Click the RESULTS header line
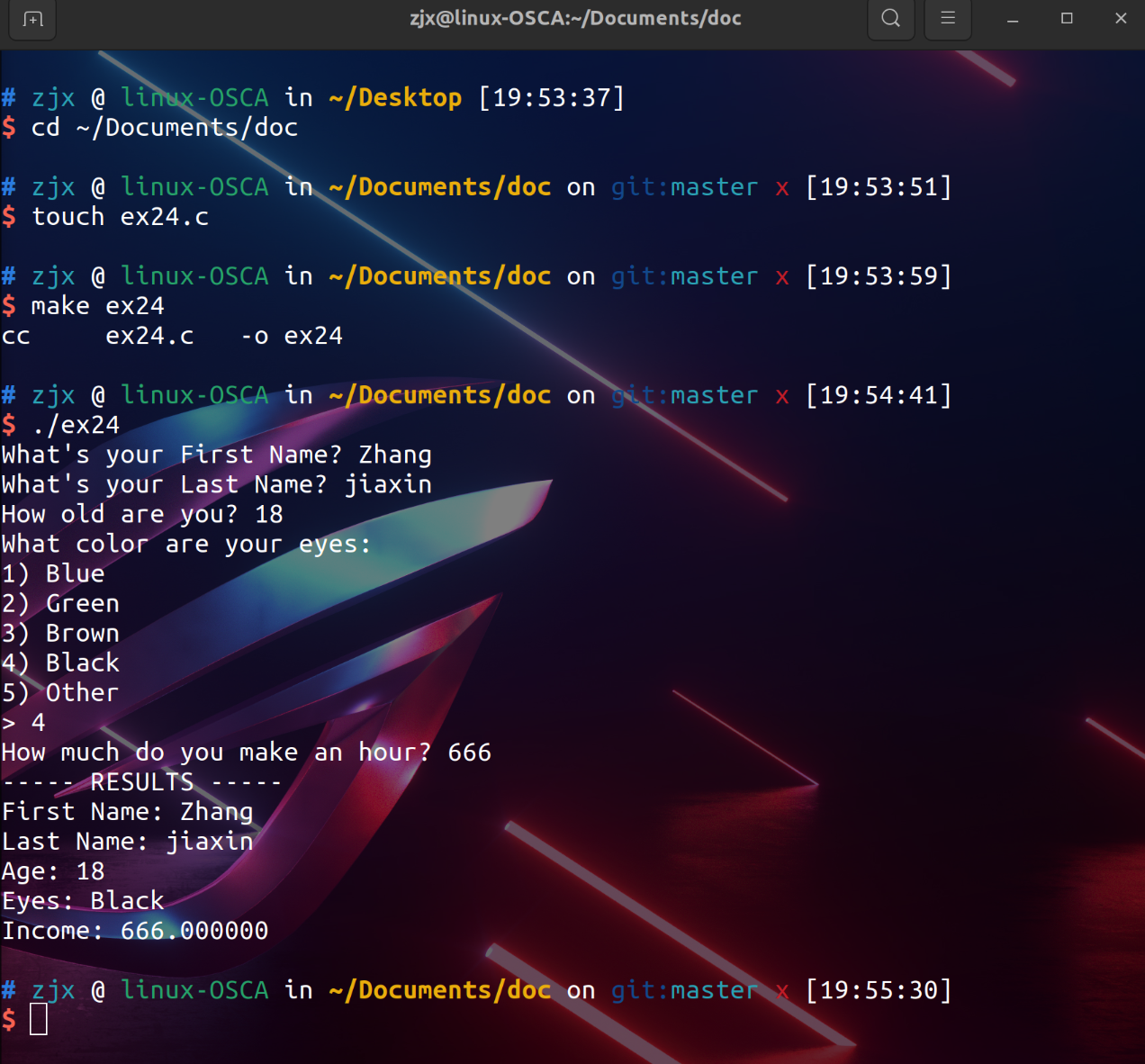The image size is (1145, 1064). (141, 782)
